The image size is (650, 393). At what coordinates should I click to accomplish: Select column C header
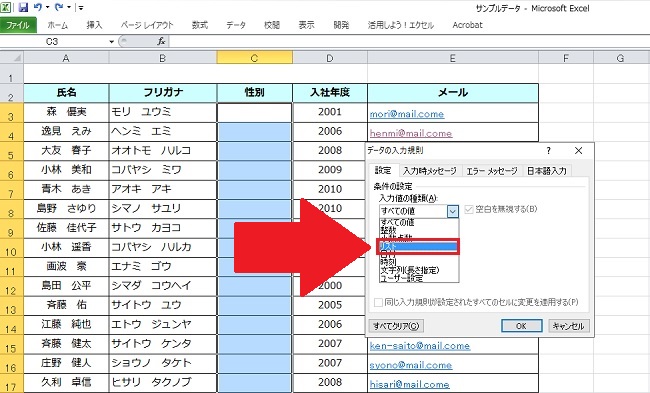255,58
